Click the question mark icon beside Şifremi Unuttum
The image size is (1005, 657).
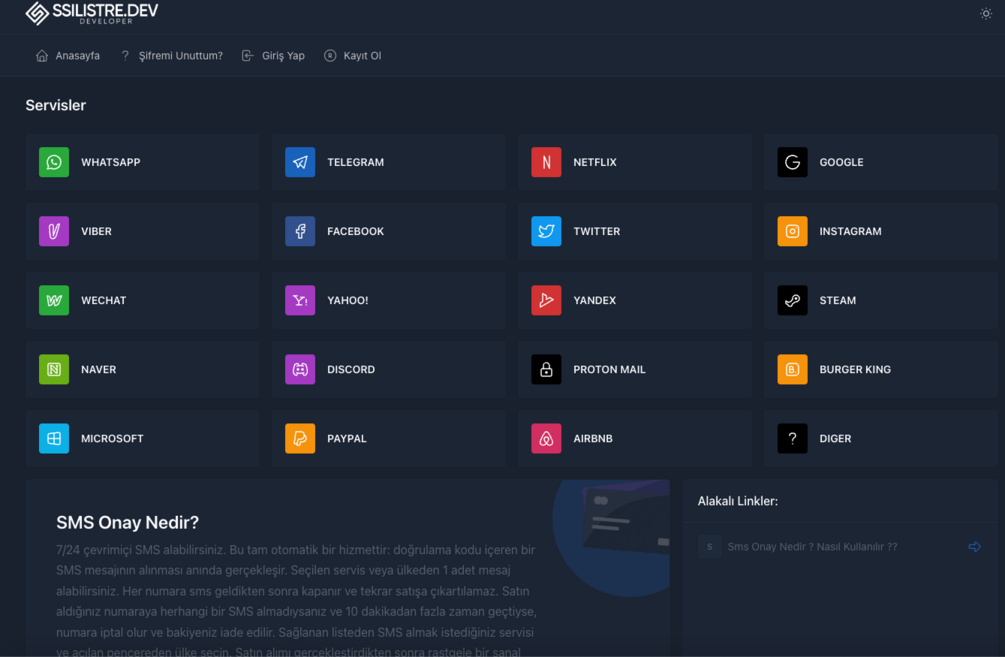pyautogui.click(x=126, y=56)
